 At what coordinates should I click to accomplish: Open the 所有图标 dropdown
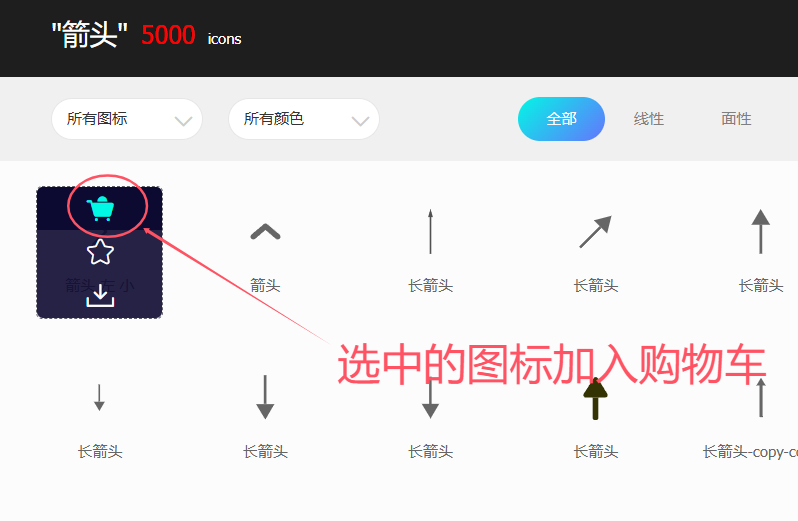tap(127, 119)
